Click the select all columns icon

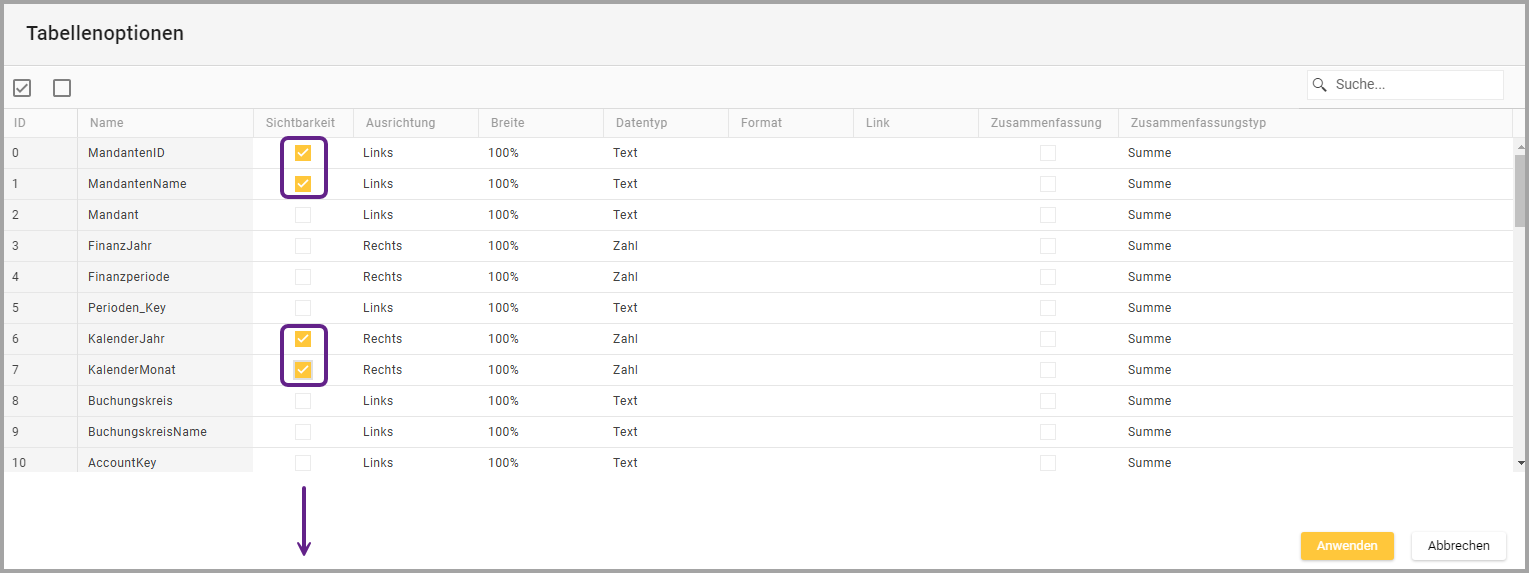point(22,88)
